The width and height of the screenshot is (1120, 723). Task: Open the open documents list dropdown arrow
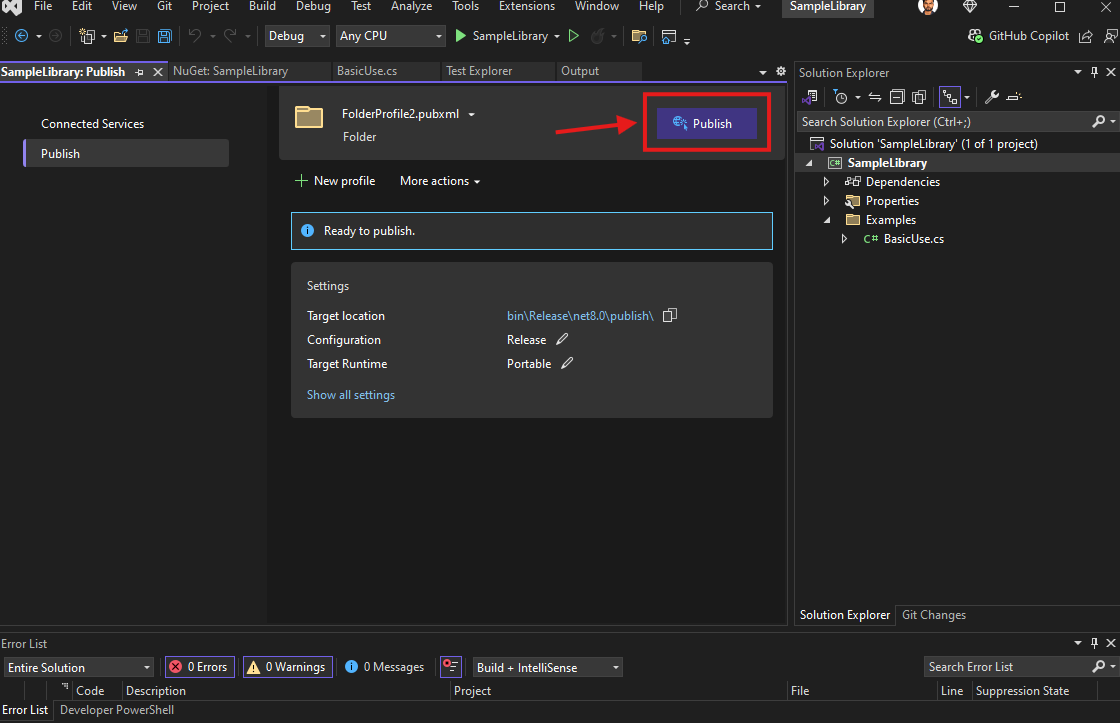pyautogui.click(x=762, y=72)
